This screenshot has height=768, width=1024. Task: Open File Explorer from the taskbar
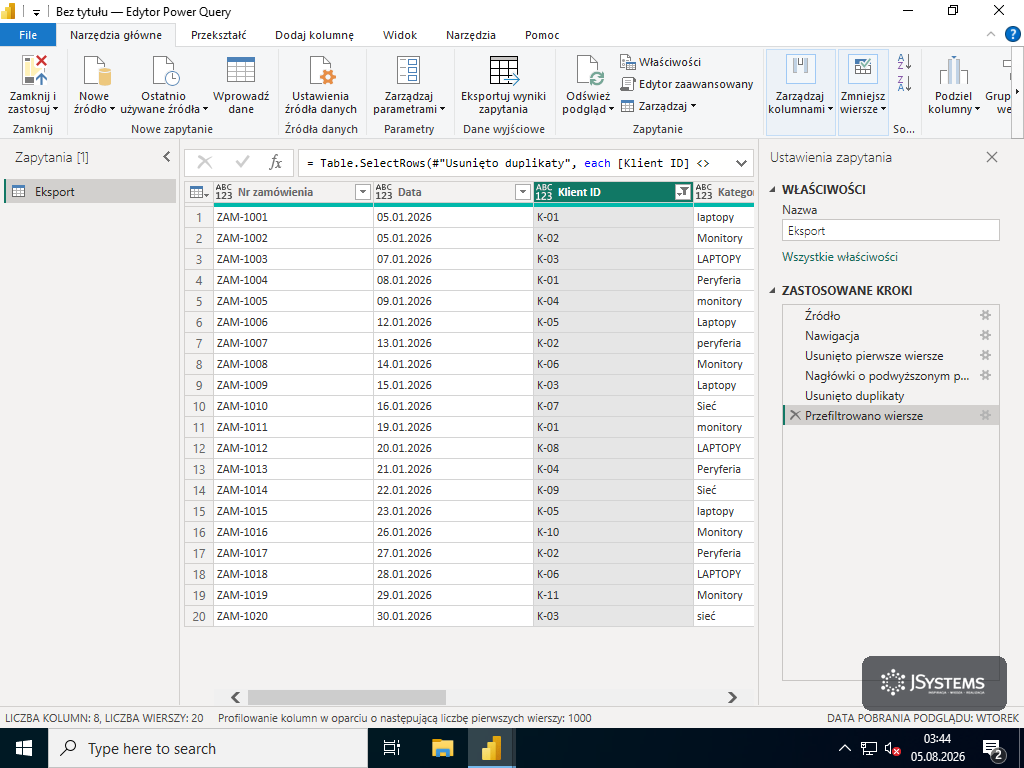click(443, 748)
